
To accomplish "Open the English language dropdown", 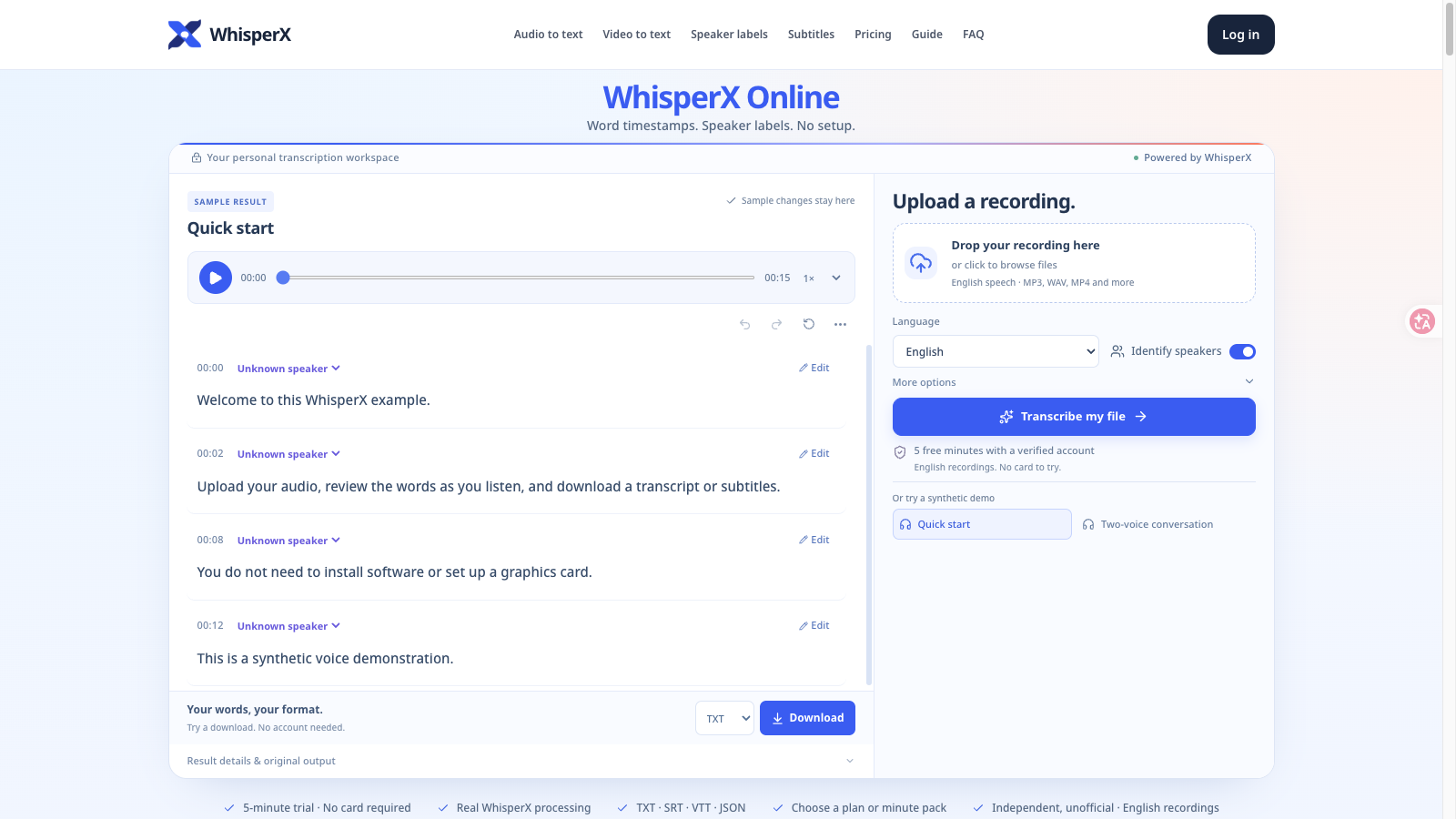I will 996,351.
